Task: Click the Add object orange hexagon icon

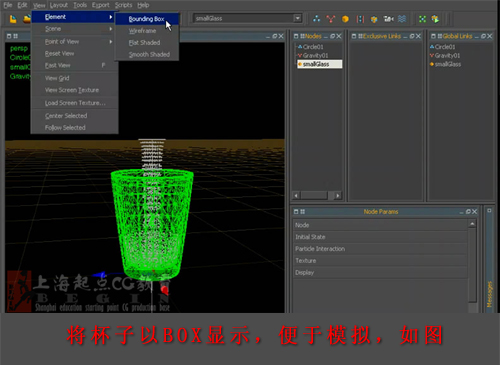Action: pos(345,19)
